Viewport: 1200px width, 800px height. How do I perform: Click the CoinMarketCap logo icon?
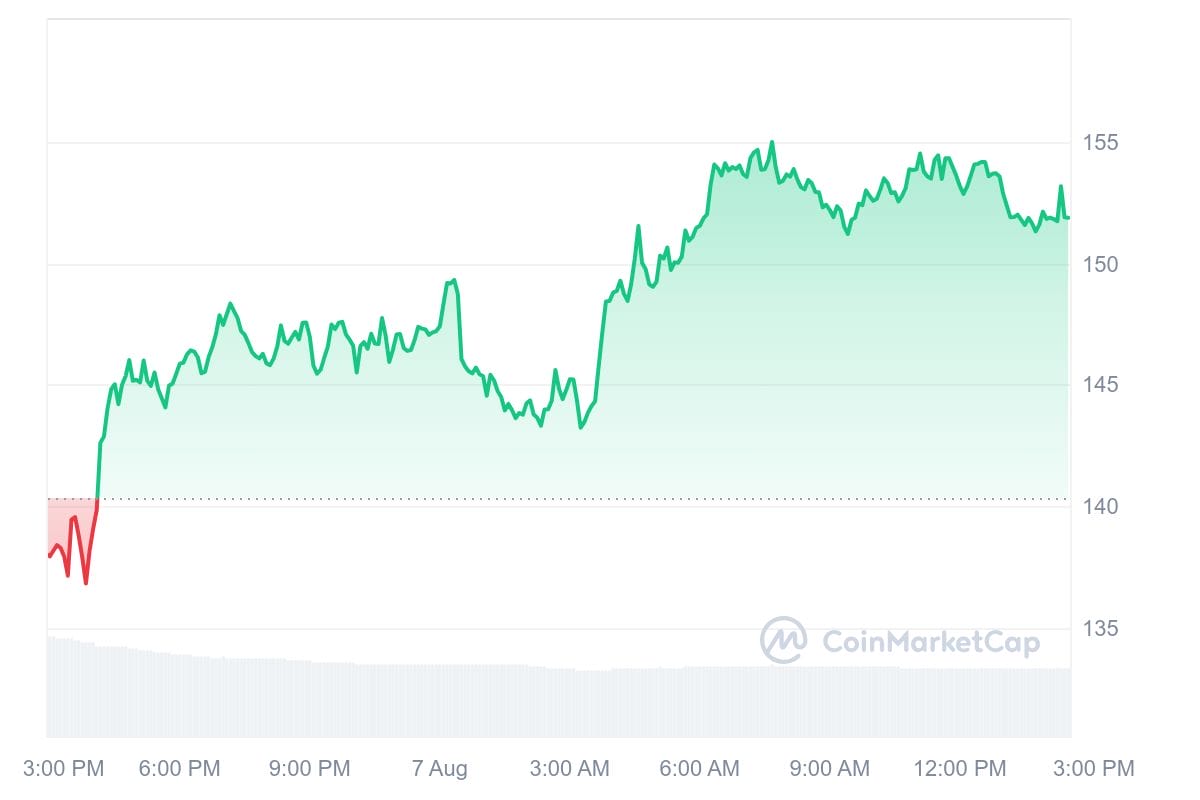[x=784, y=640]
